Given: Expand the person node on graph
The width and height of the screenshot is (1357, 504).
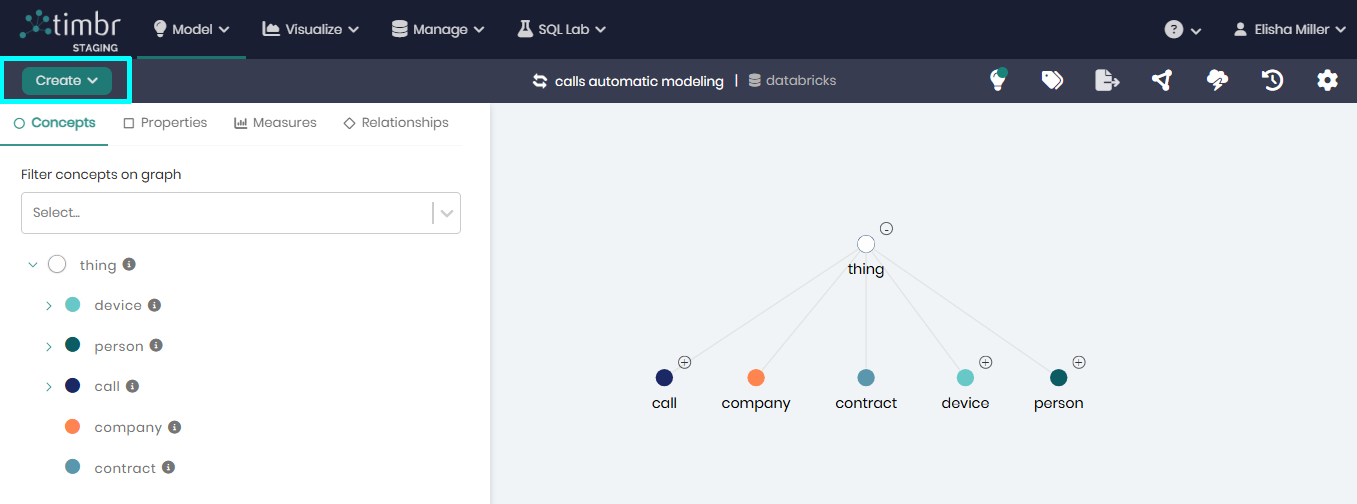Looking at the screenshot, I should click(x=1079, y=362).
